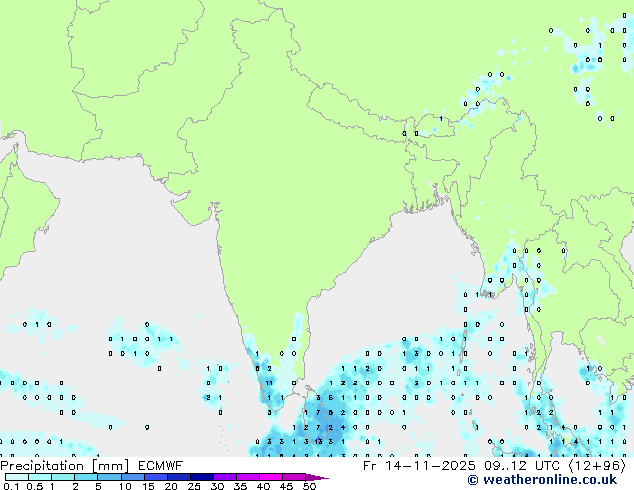634x490 pixels.
Task: Pick the 10–15 mm blue legend swatch
Action: tap(133, 477)
